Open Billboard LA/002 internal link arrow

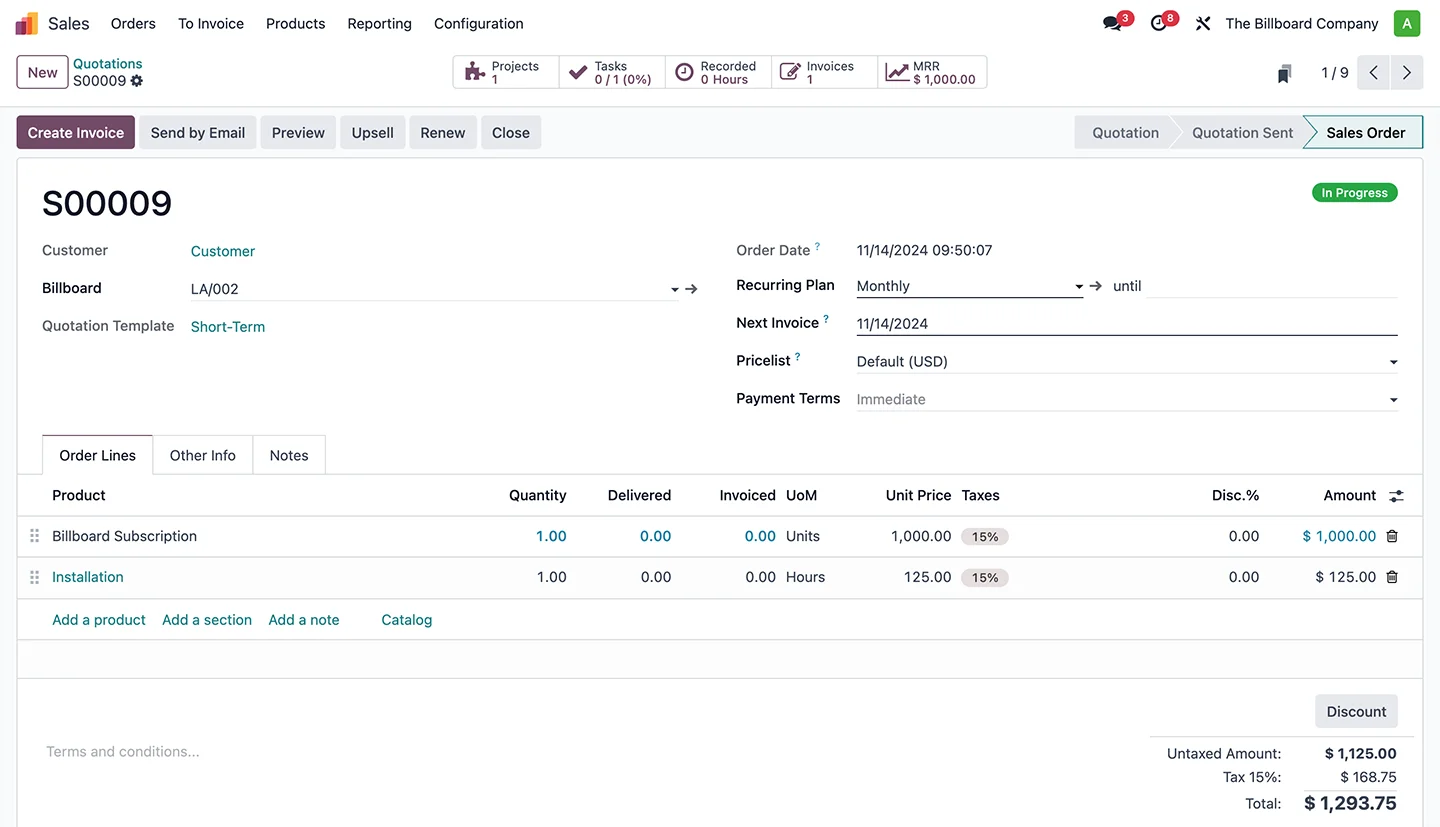pyautogui.click(x=691, y=289)
